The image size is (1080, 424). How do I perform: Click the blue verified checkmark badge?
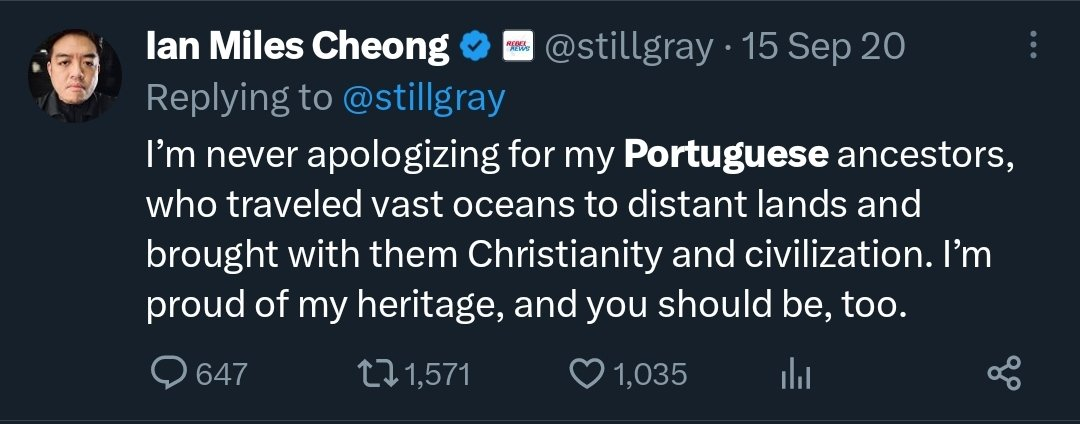point(474,45)
